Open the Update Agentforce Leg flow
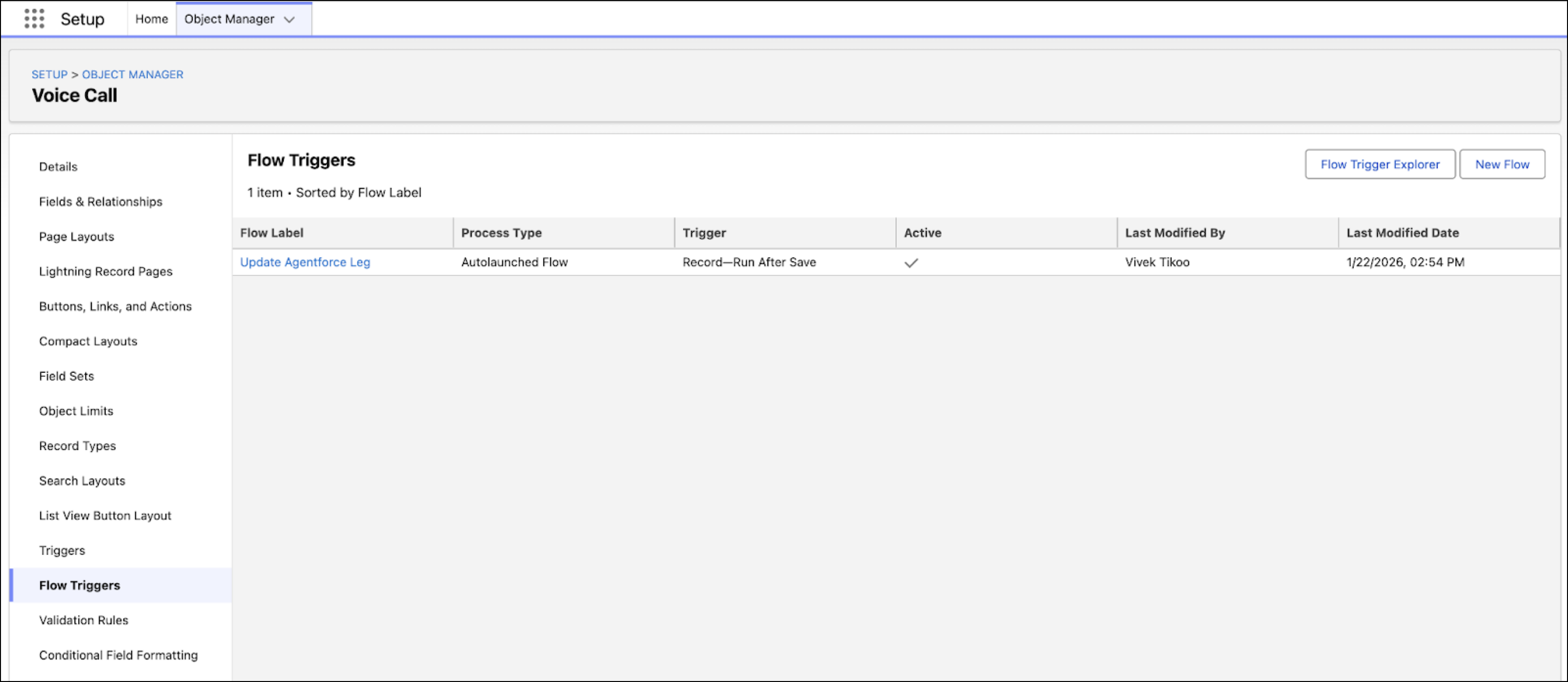Image resolution: width=1568 pixels, height=682 pixels. pos(305,262)
